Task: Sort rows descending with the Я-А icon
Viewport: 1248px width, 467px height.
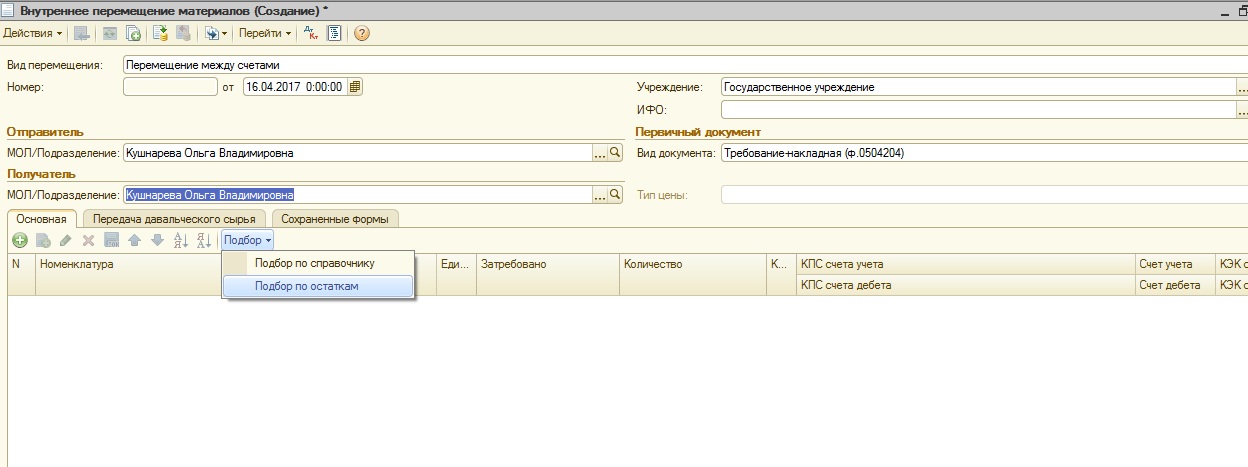Action: pos(203,240)
